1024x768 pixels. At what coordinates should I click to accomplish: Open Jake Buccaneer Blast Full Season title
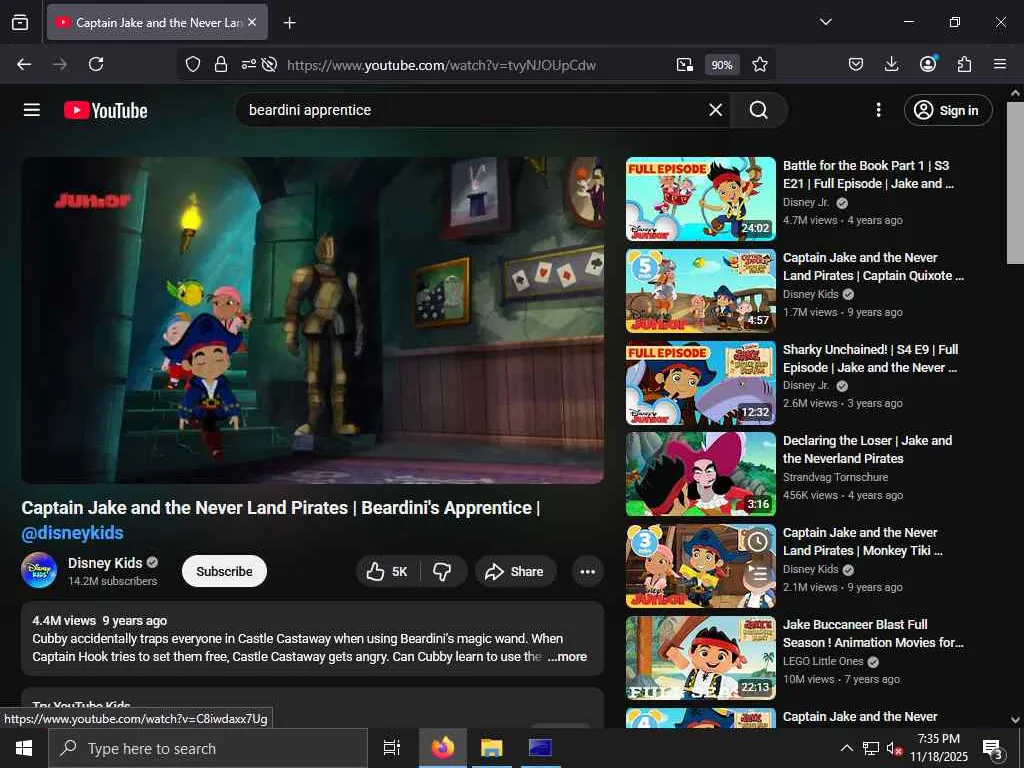click(873, 633)
